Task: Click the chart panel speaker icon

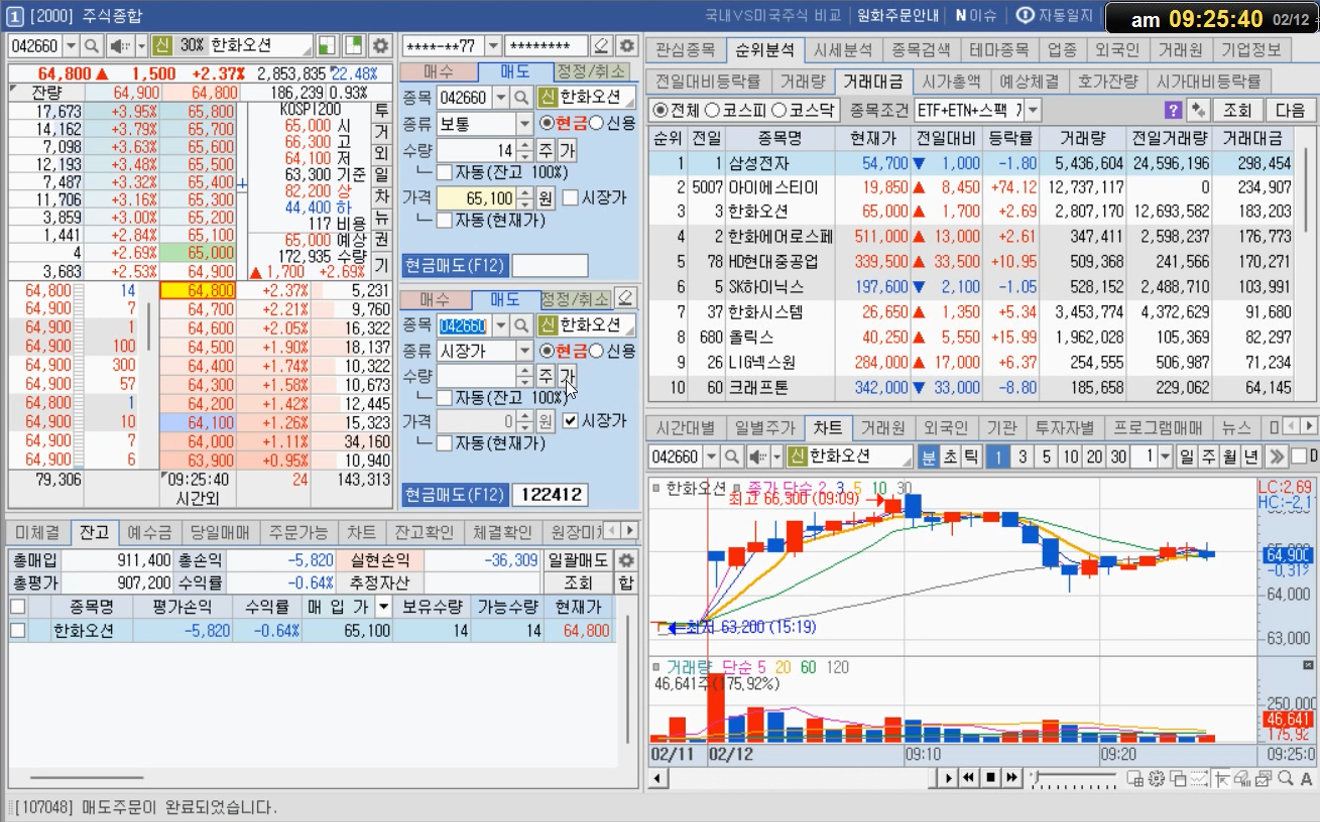Action: pyautogui.click(x=760, y=456)
